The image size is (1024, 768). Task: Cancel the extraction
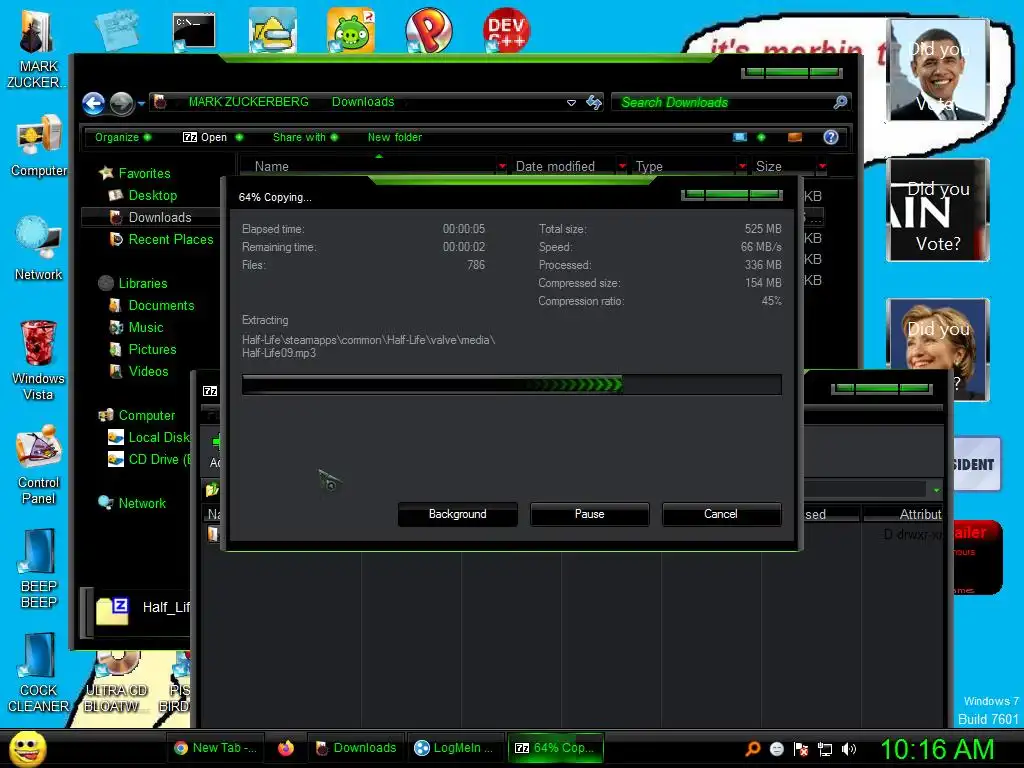(x=721, y=514)
